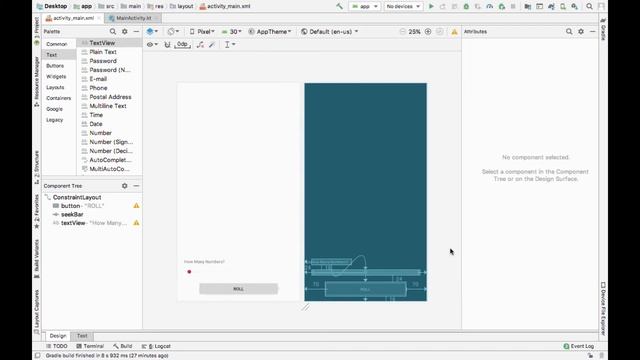Image resolution: width=640 pixels, height=360 pixels.
Task: Click the Search Everywhere magnifier in the top toolbar
Action: pos(589,7)
